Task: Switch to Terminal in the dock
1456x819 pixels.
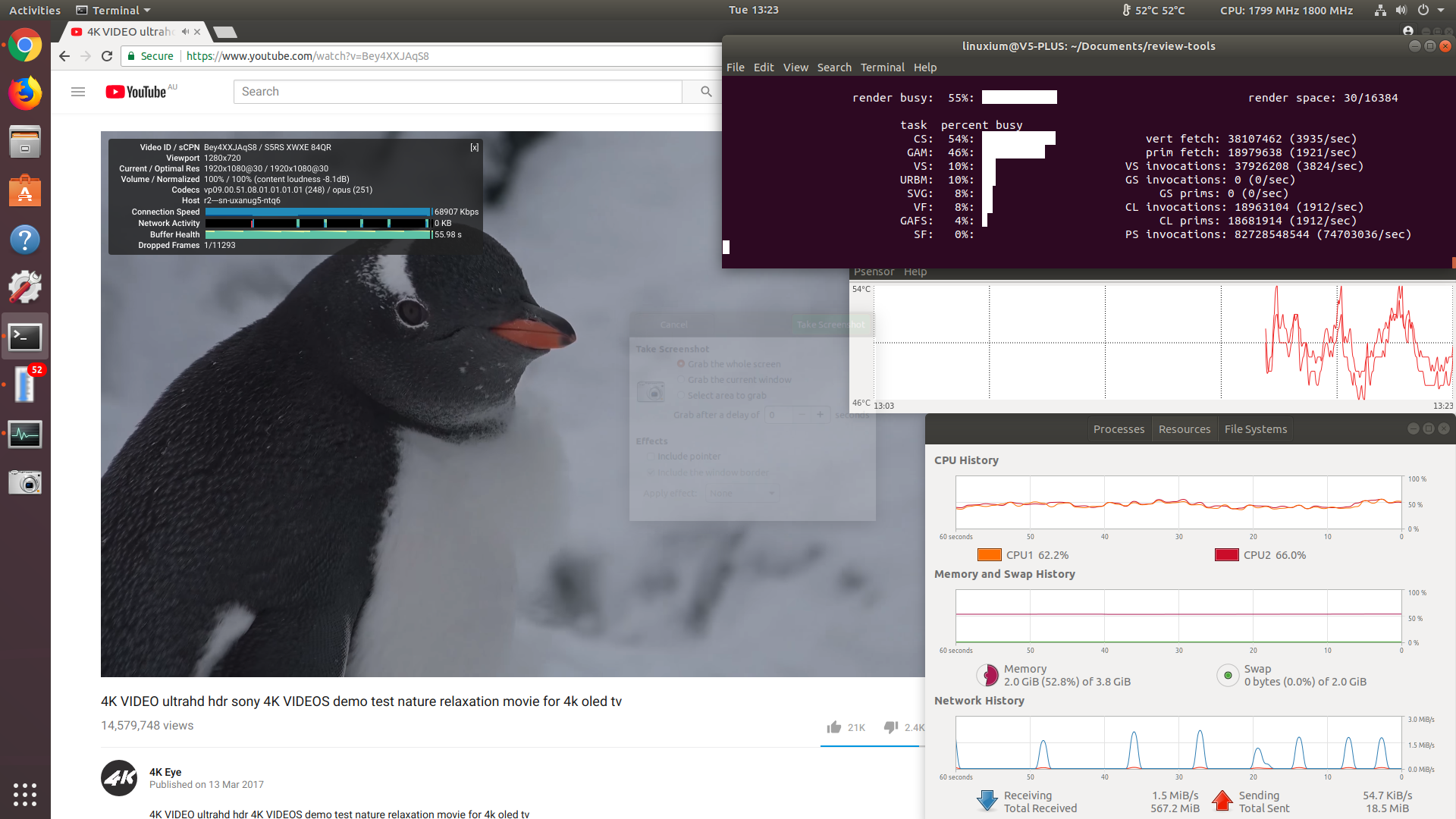Action: pos(25,336)
